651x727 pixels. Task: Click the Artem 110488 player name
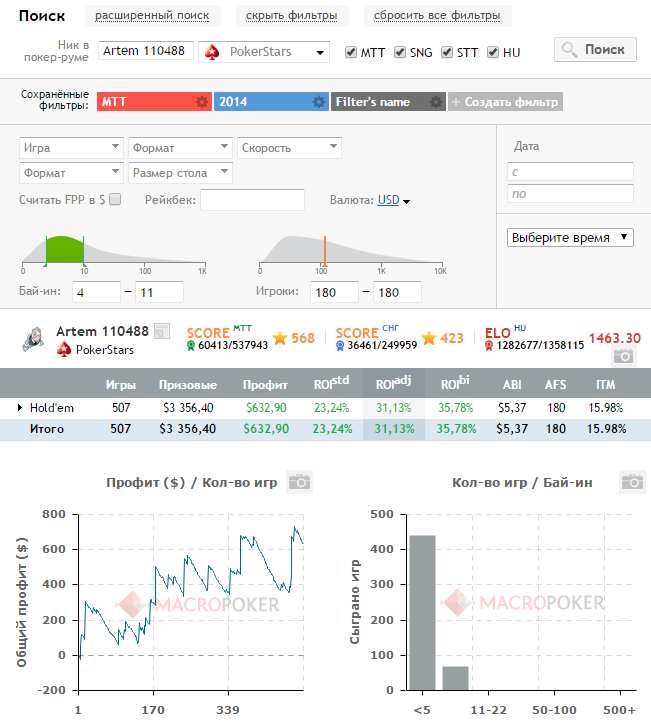[x=102, y=332]
